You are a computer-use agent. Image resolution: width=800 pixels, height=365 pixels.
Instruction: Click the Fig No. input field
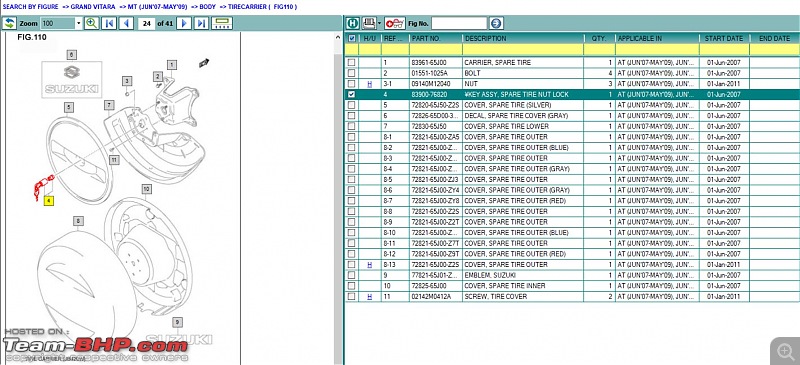click(x=459, y=23)
